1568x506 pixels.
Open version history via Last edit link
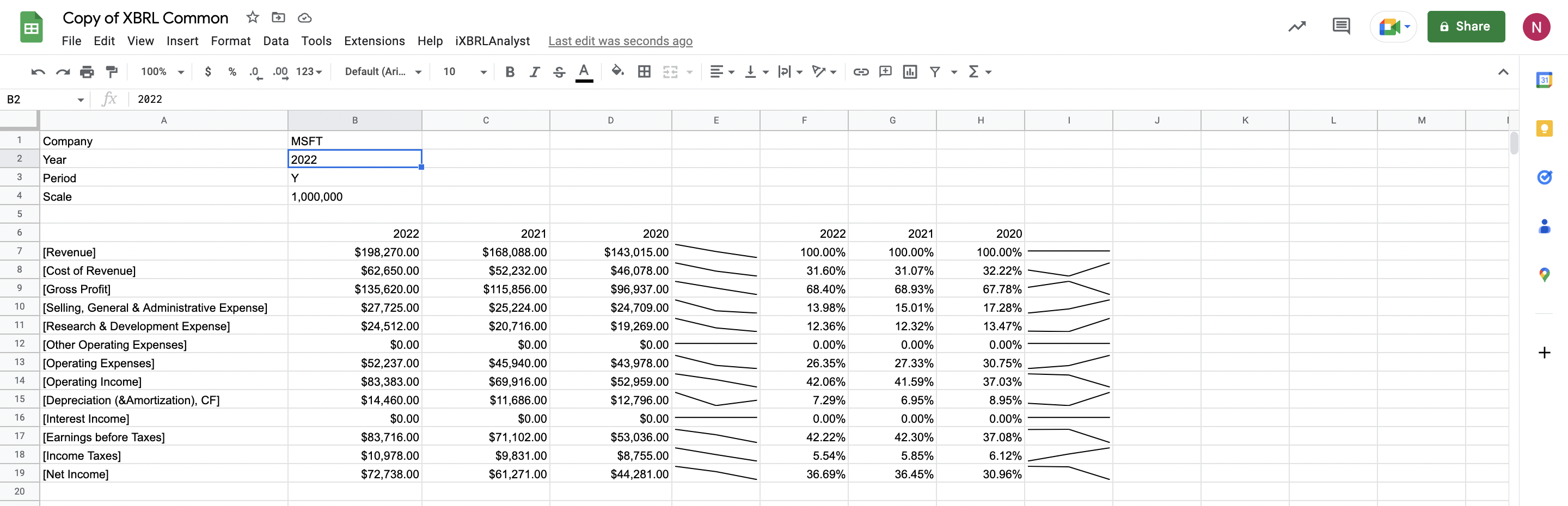[620, 41]
